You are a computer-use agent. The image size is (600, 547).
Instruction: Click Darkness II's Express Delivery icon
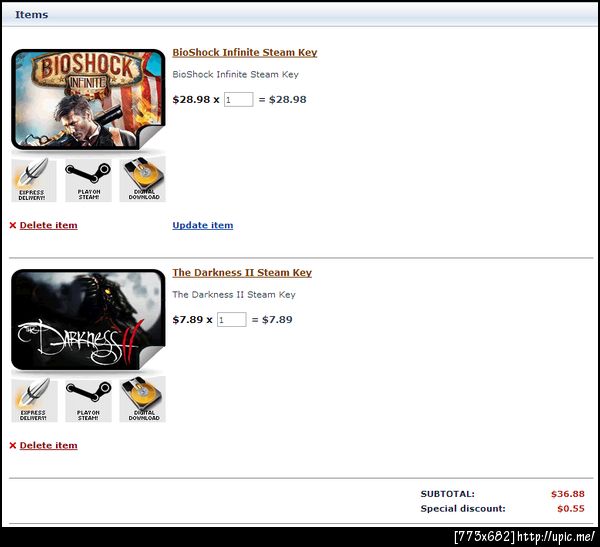click(34, 400)
